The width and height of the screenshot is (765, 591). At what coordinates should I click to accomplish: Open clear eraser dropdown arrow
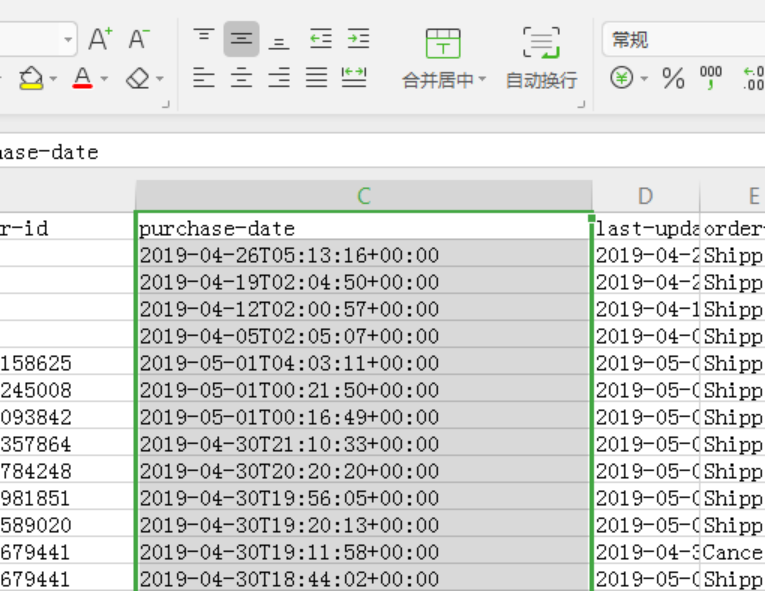[160, 79]
